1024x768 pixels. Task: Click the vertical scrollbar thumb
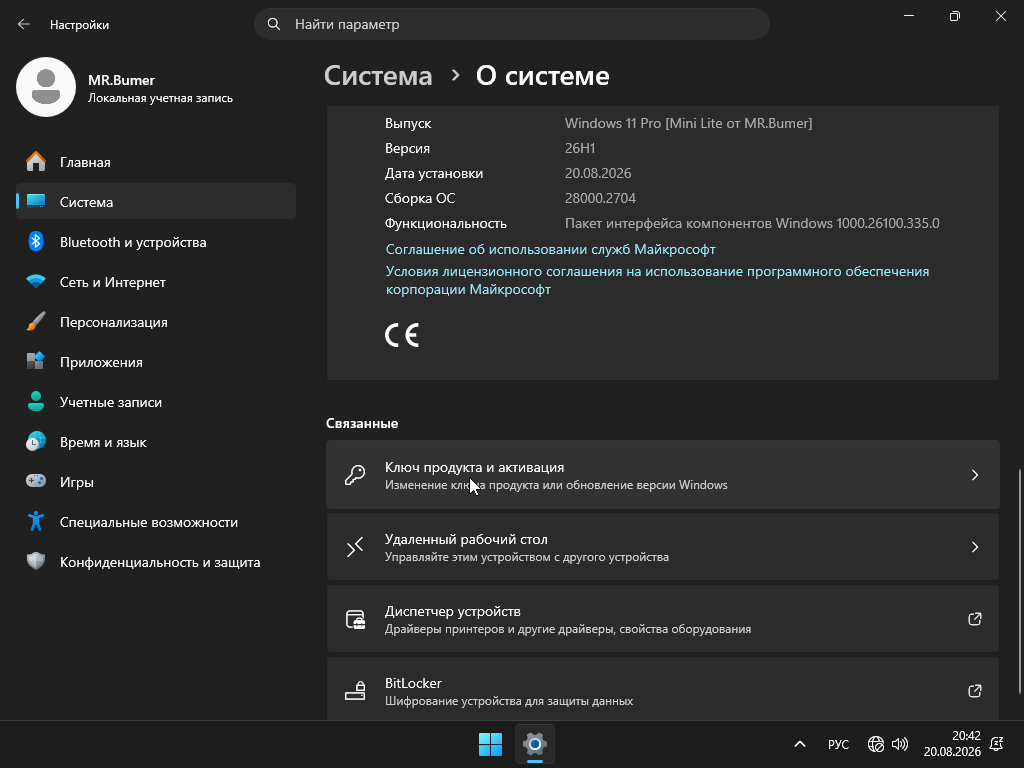pyautogui.click(x=1019, y=581)
